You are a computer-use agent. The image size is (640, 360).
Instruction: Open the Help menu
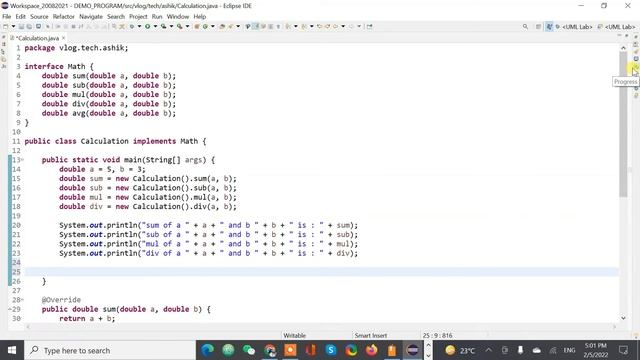pyautogui.click(x=200, y=17)
